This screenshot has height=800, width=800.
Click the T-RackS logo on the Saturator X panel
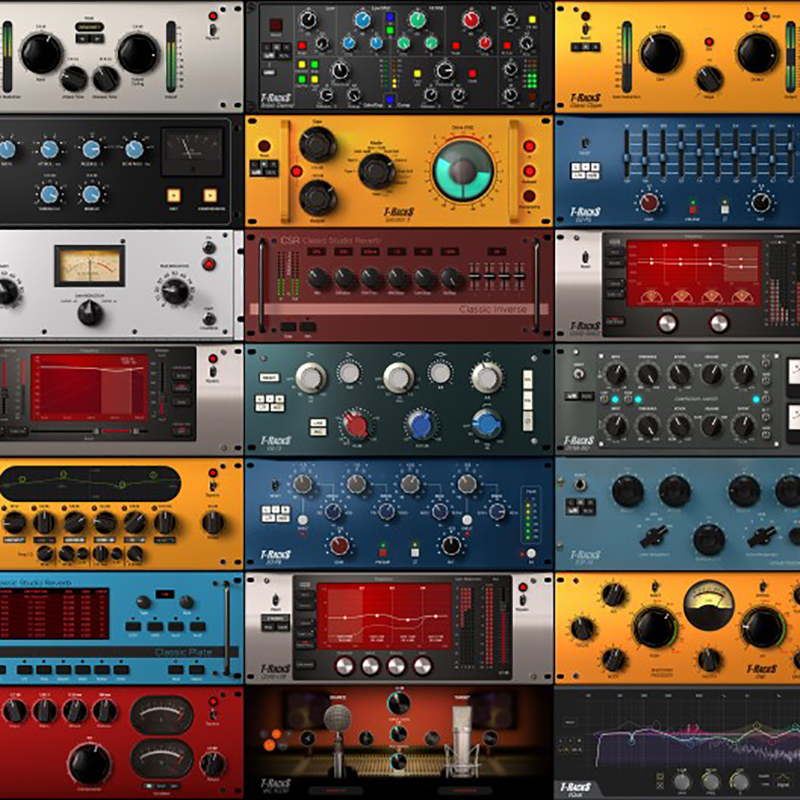pyautogui.click(x=399, y=211)
